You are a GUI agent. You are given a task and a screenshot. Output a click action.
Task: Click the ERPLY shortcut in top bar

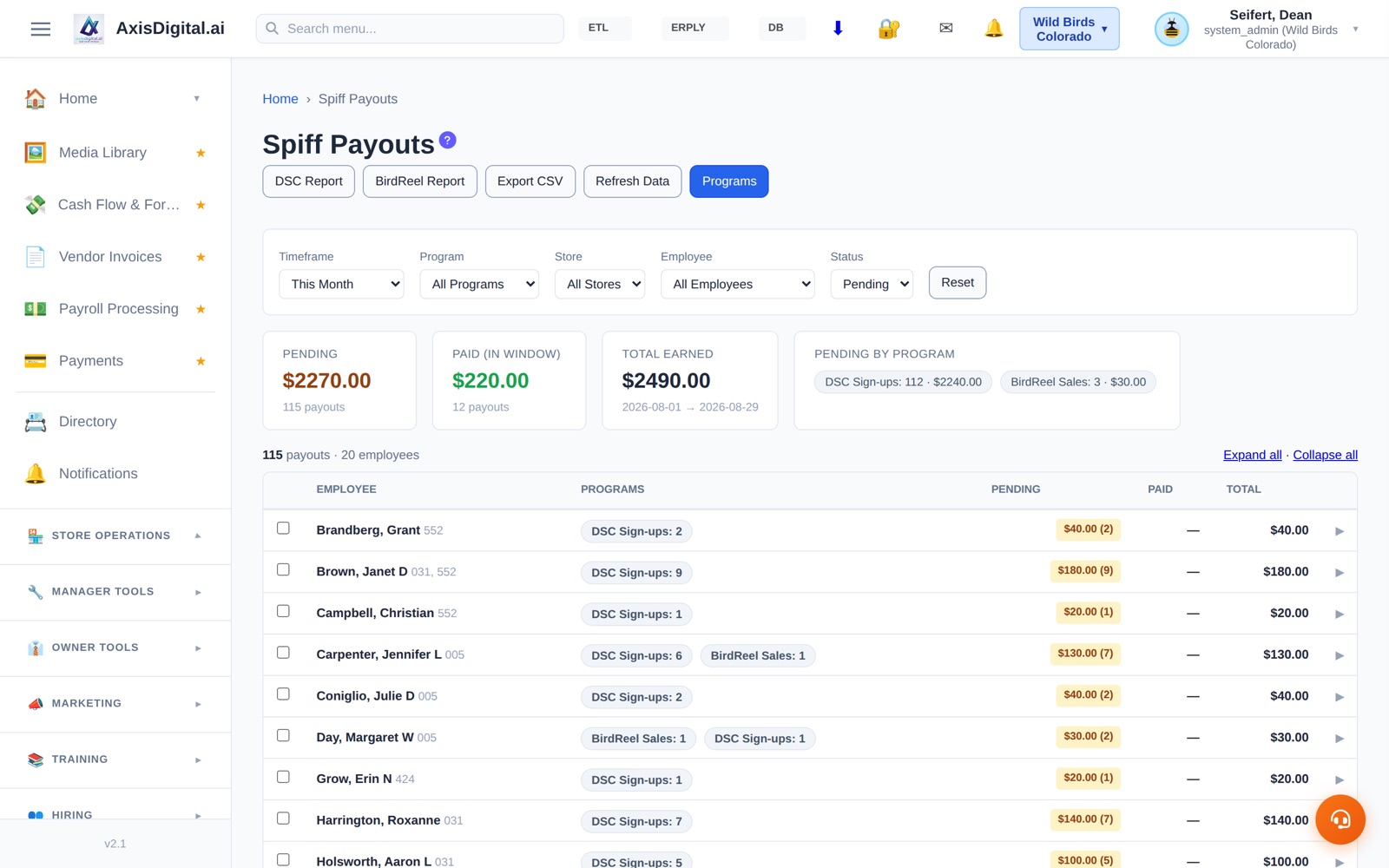pyautogui.click(x=694, y=28)
